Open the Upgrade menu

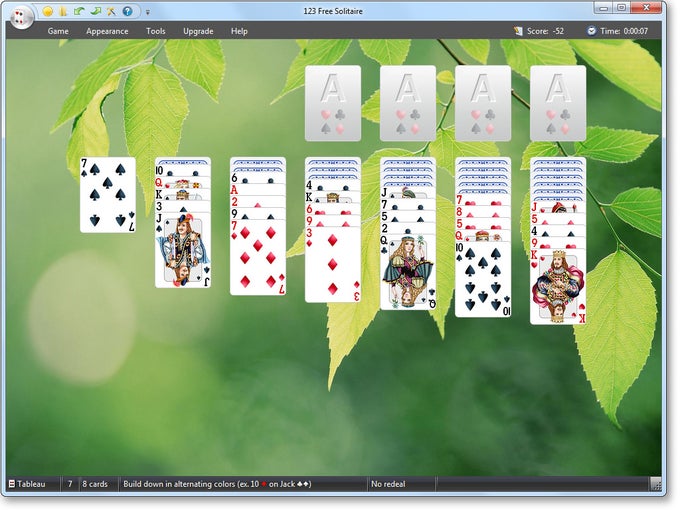pyautogui.click(x=198, y=31)
